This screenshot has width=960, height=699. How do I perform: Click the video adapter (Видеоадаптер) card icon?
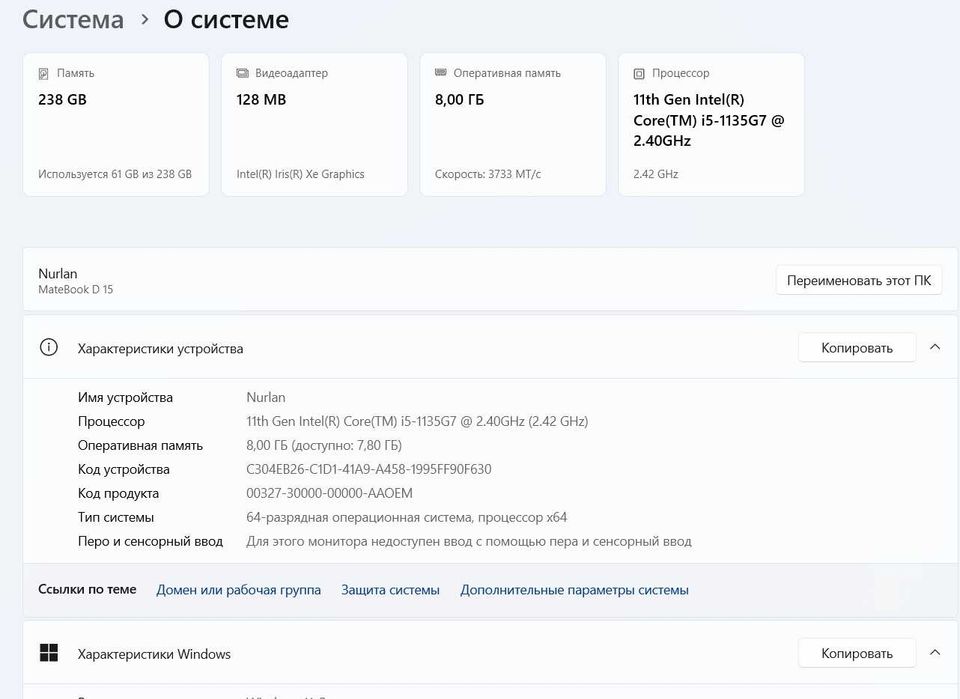click(242, 74)
